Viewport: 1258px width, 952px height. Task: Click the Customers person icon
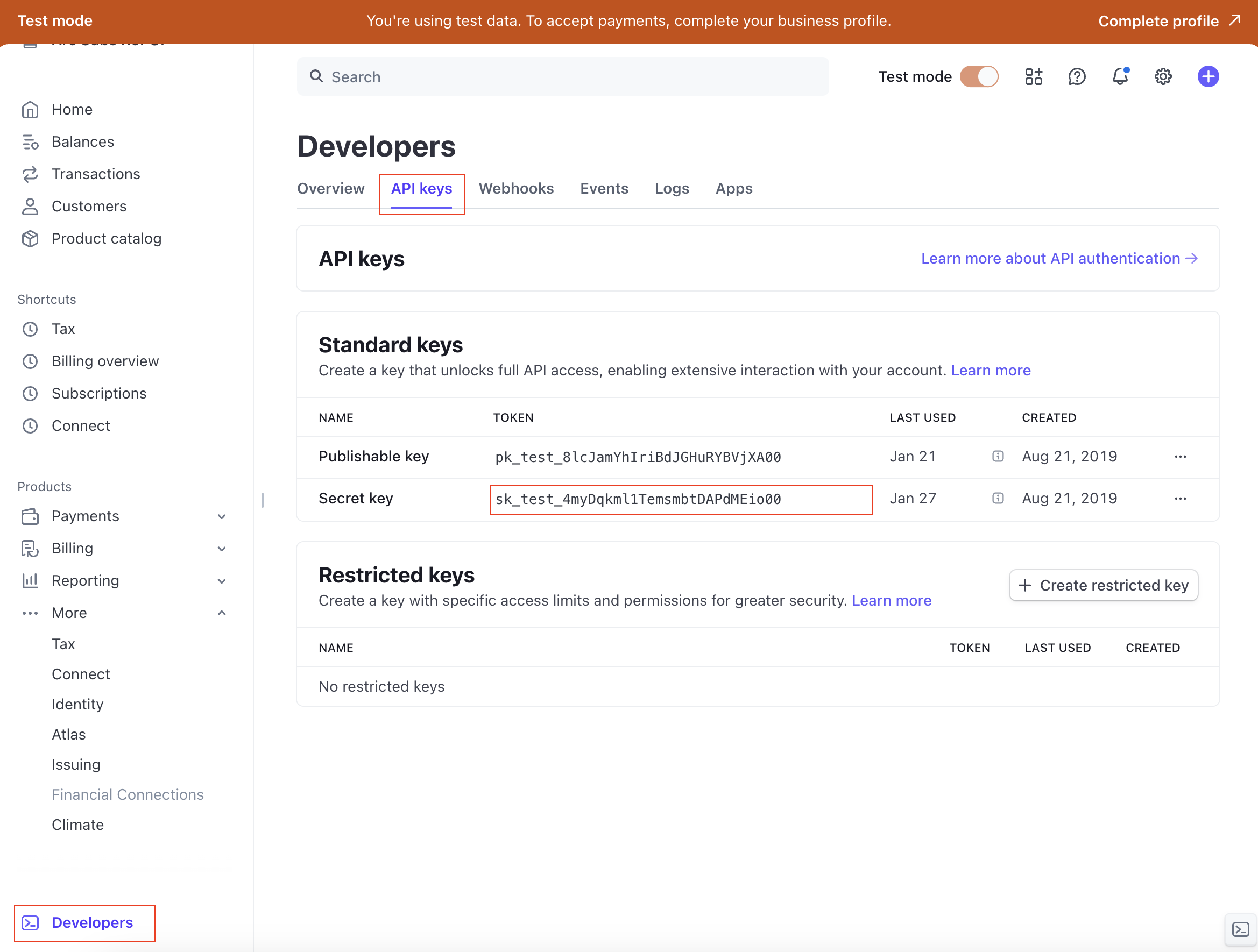30,207
